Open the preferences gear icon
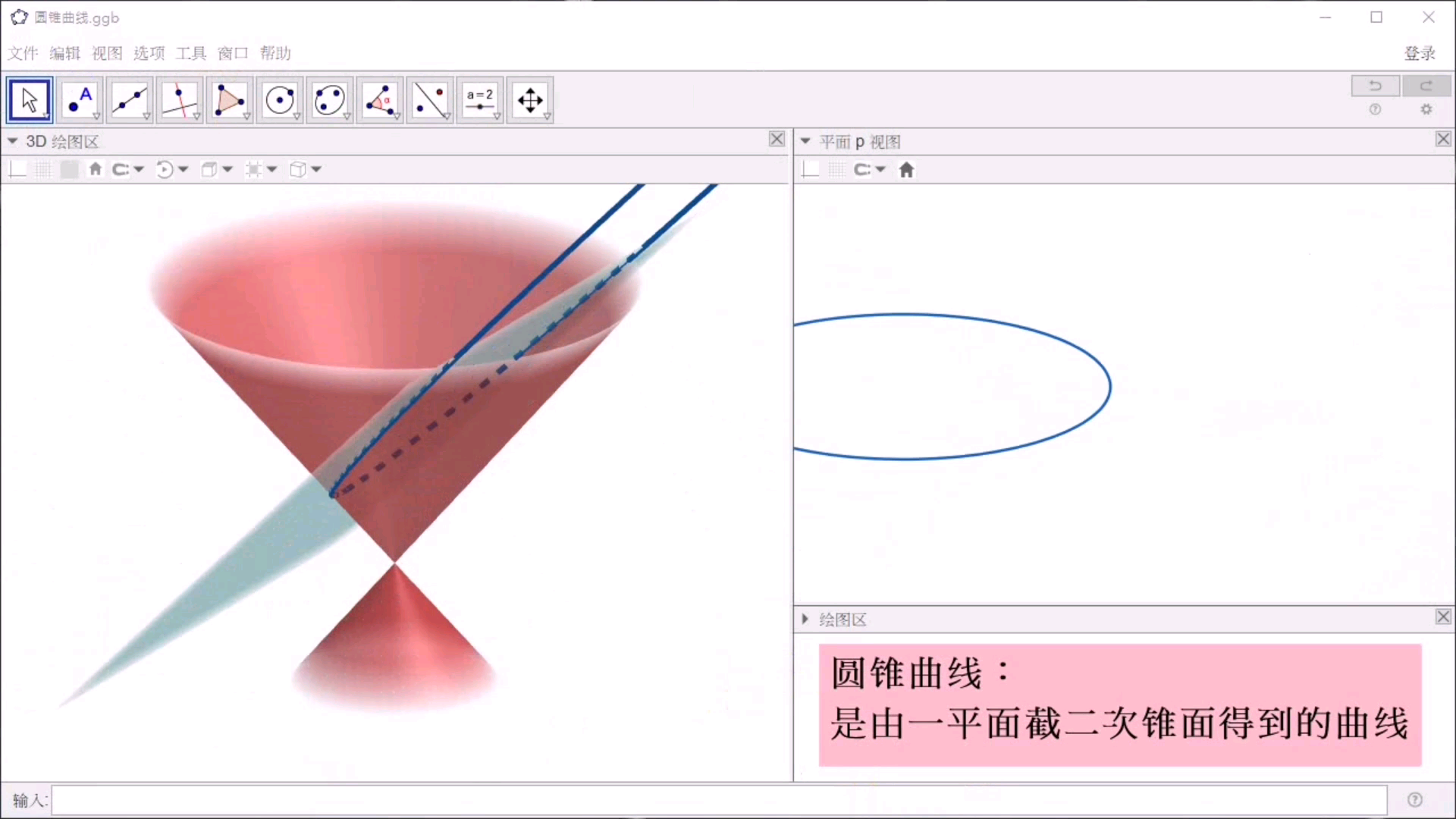Image resolution: width=1456 pixels, height=819 pixels. (x=1426, y=109)
